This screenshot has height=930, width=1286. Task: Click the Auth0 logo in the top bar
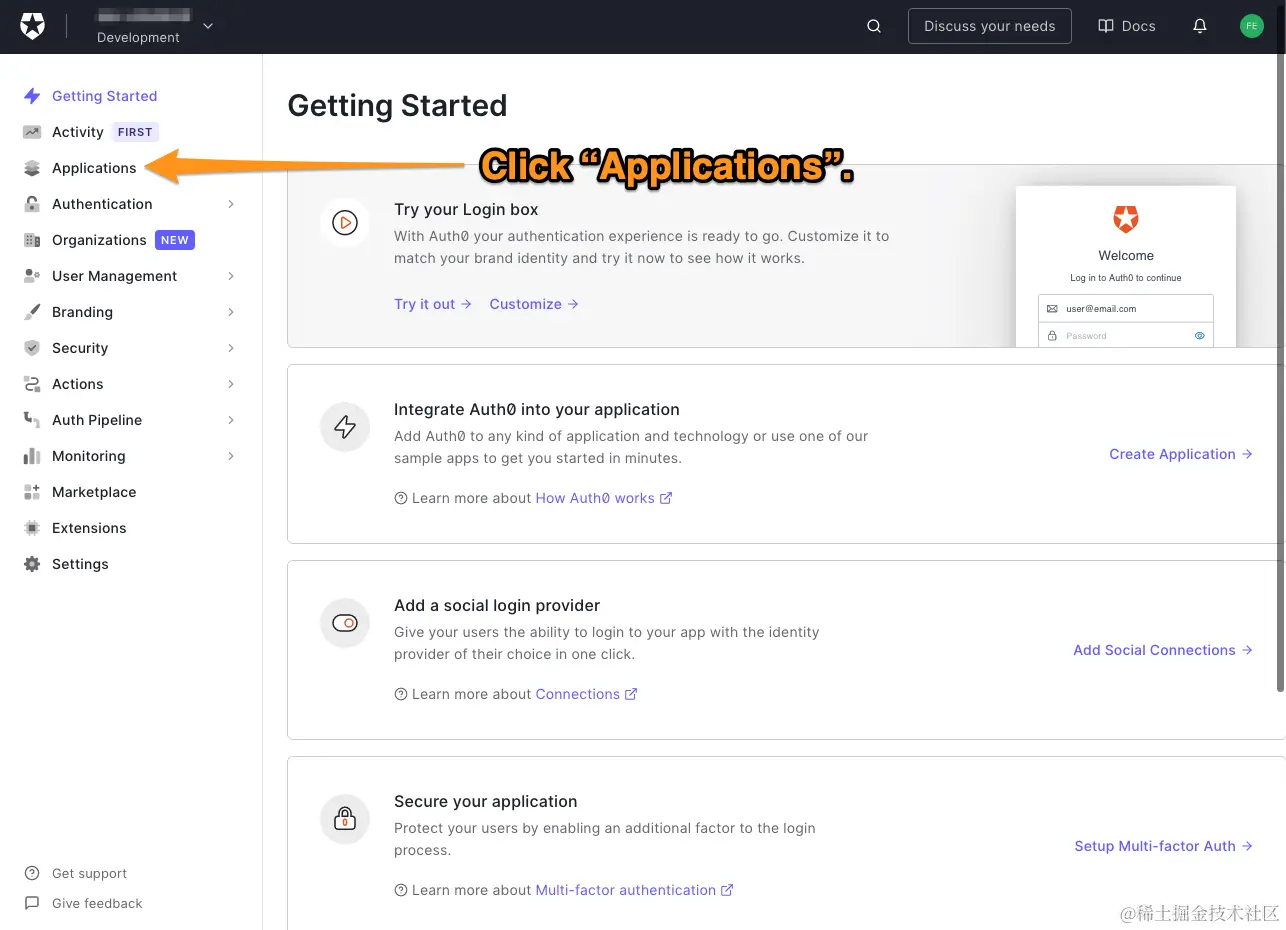coord(33,25)
